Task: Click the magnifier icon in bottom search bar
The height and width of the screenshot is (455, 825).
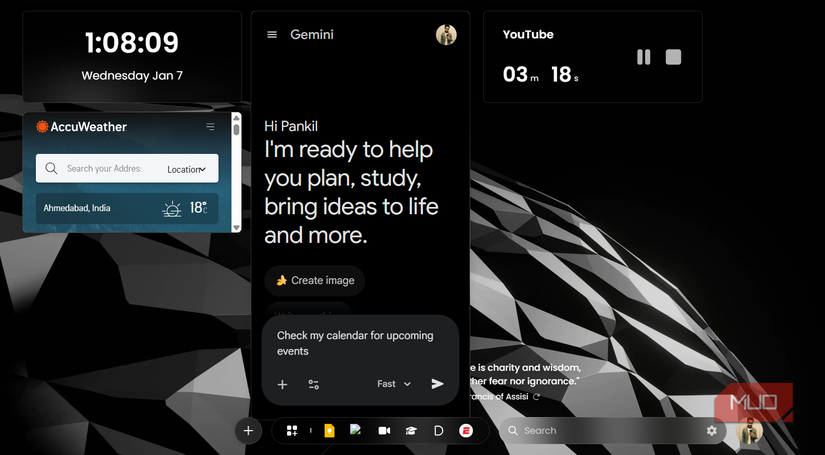Action: pos(512,431)
